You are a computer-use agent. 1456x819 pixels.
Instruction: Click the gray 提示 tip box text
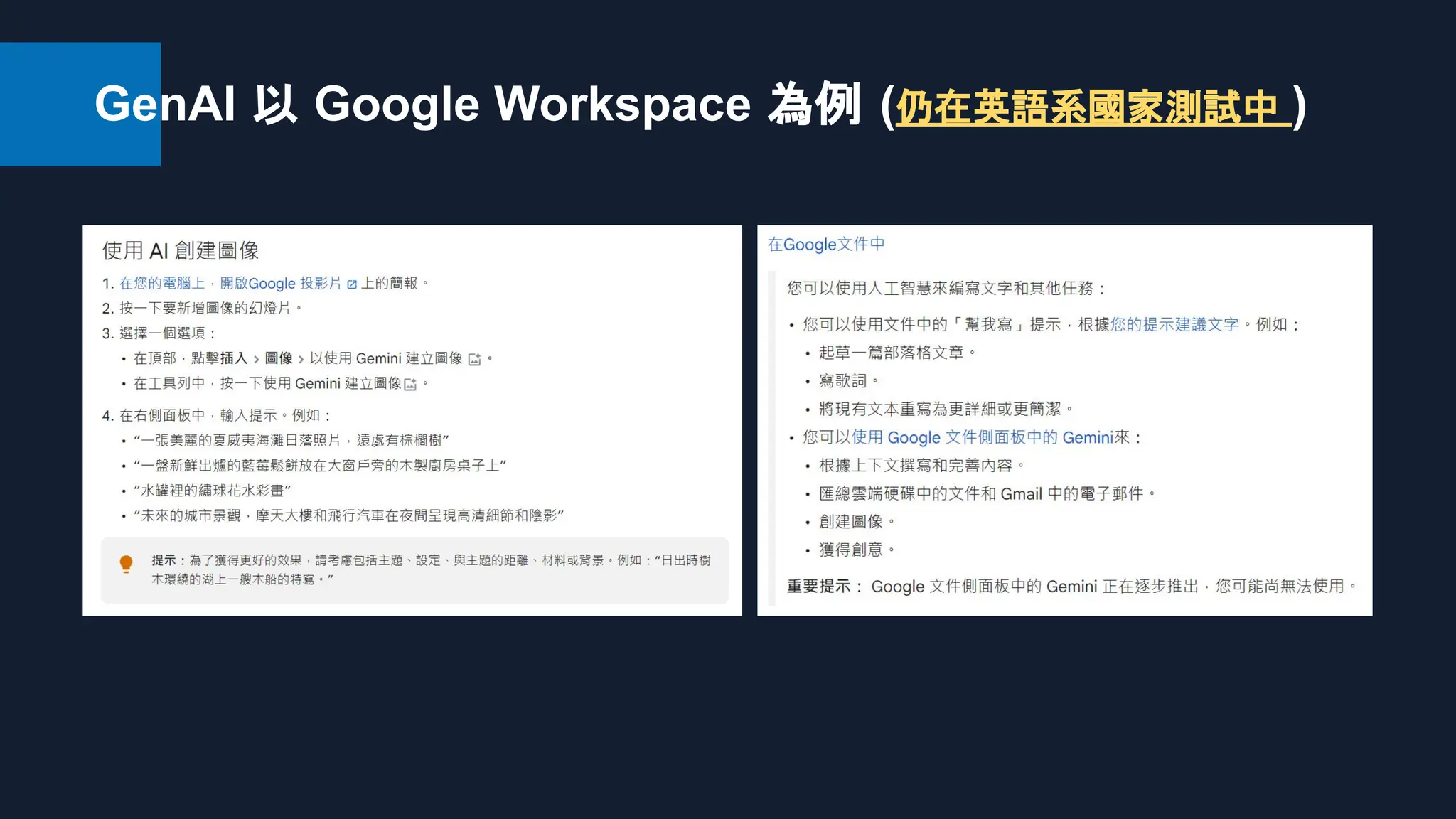click(431, 569)
